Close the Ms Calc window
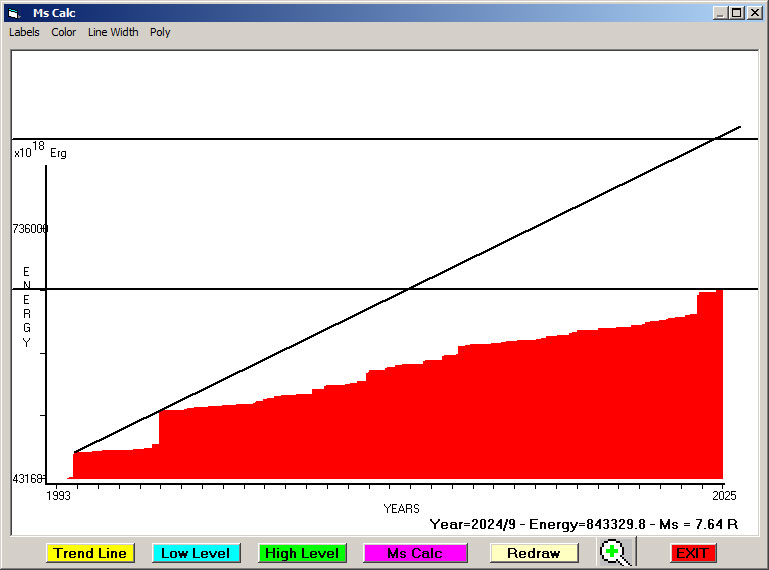The image size is (769, 570). pyautogui.click(x=753, y=13)
